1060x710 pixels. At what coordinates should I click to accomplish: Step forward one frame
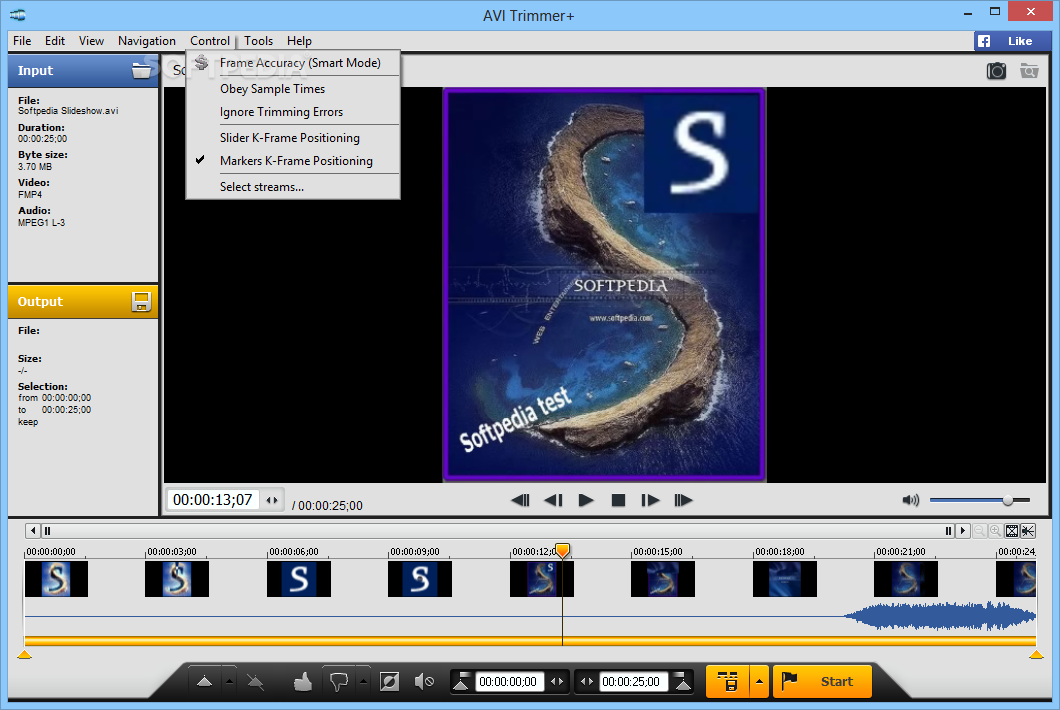pyautogui.click(x=650, y=500)
